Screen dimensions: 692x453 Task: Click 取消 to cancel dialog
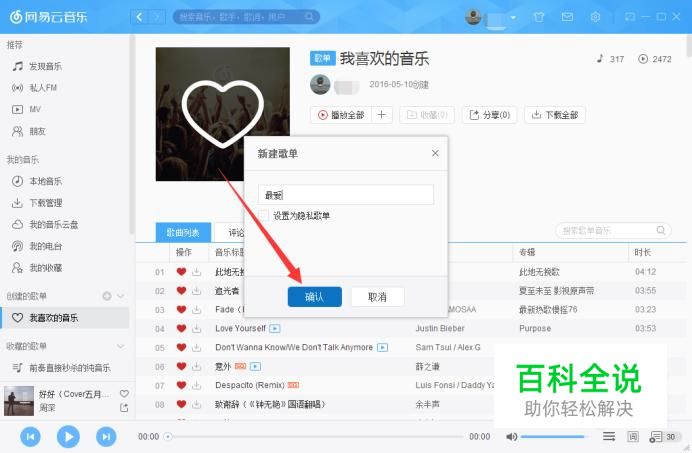377,297
